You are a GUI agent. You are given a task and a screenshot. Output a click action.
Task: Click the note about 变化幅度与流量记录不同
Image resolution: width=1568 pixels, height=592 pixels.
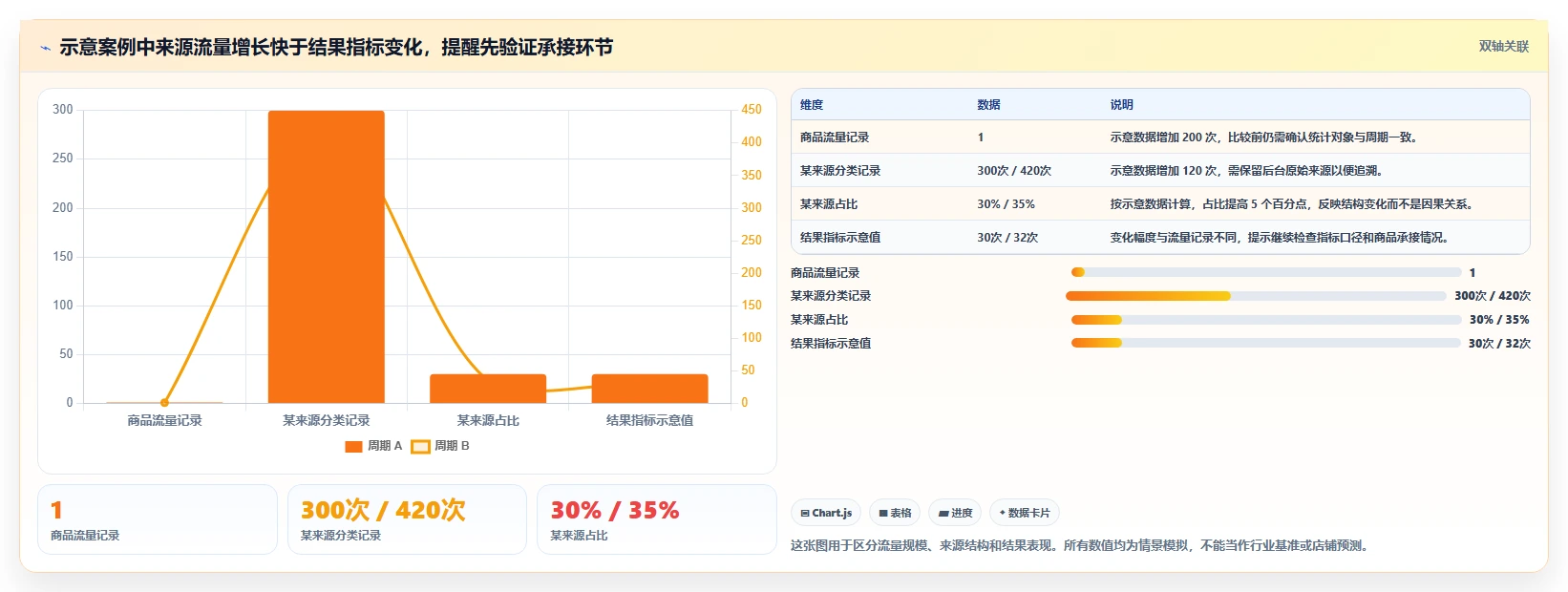tap(1282, 238)
